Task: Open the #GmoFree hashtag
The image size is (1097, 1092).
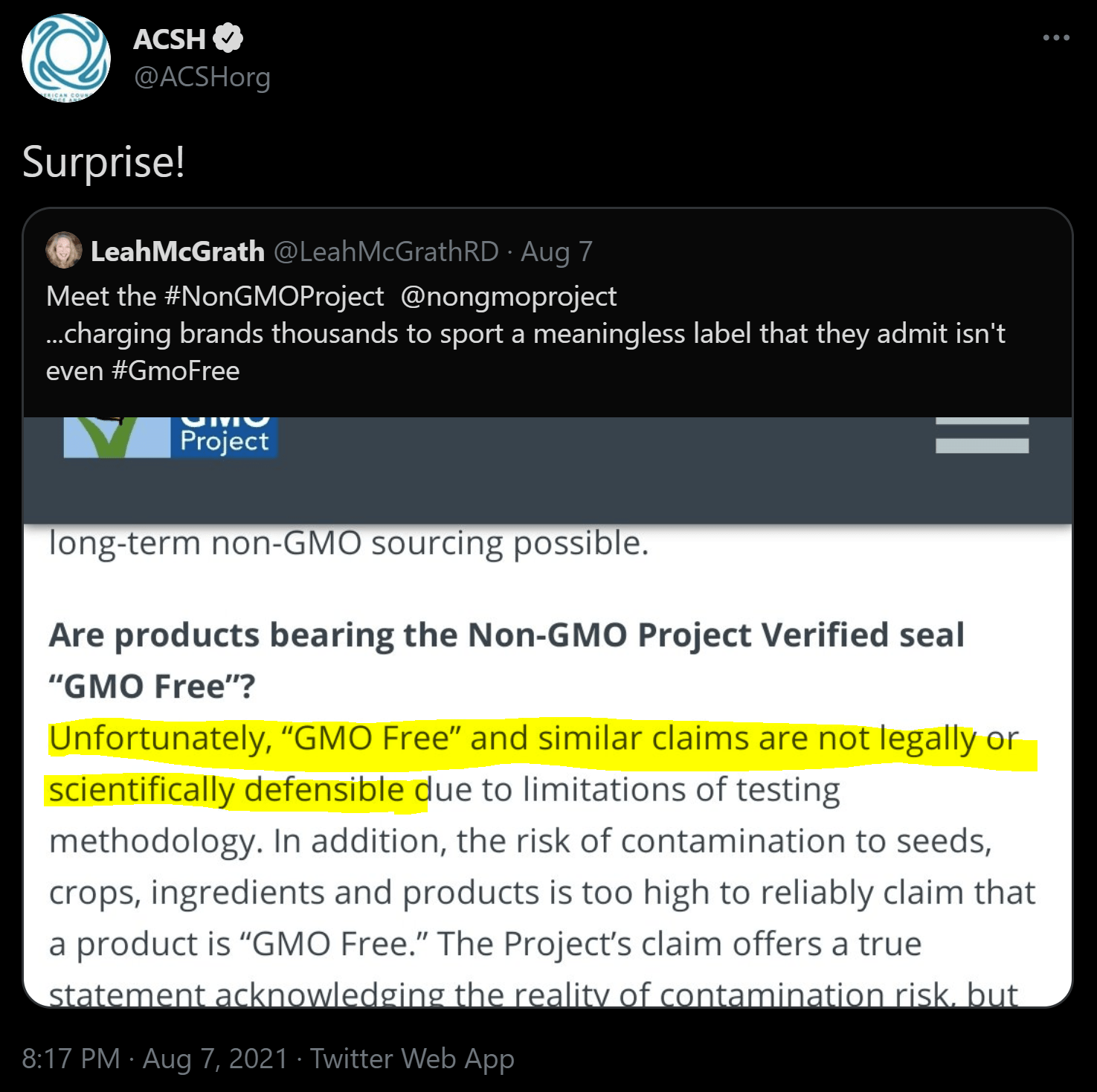Action: pyautogui.click(x=176, y=370)
